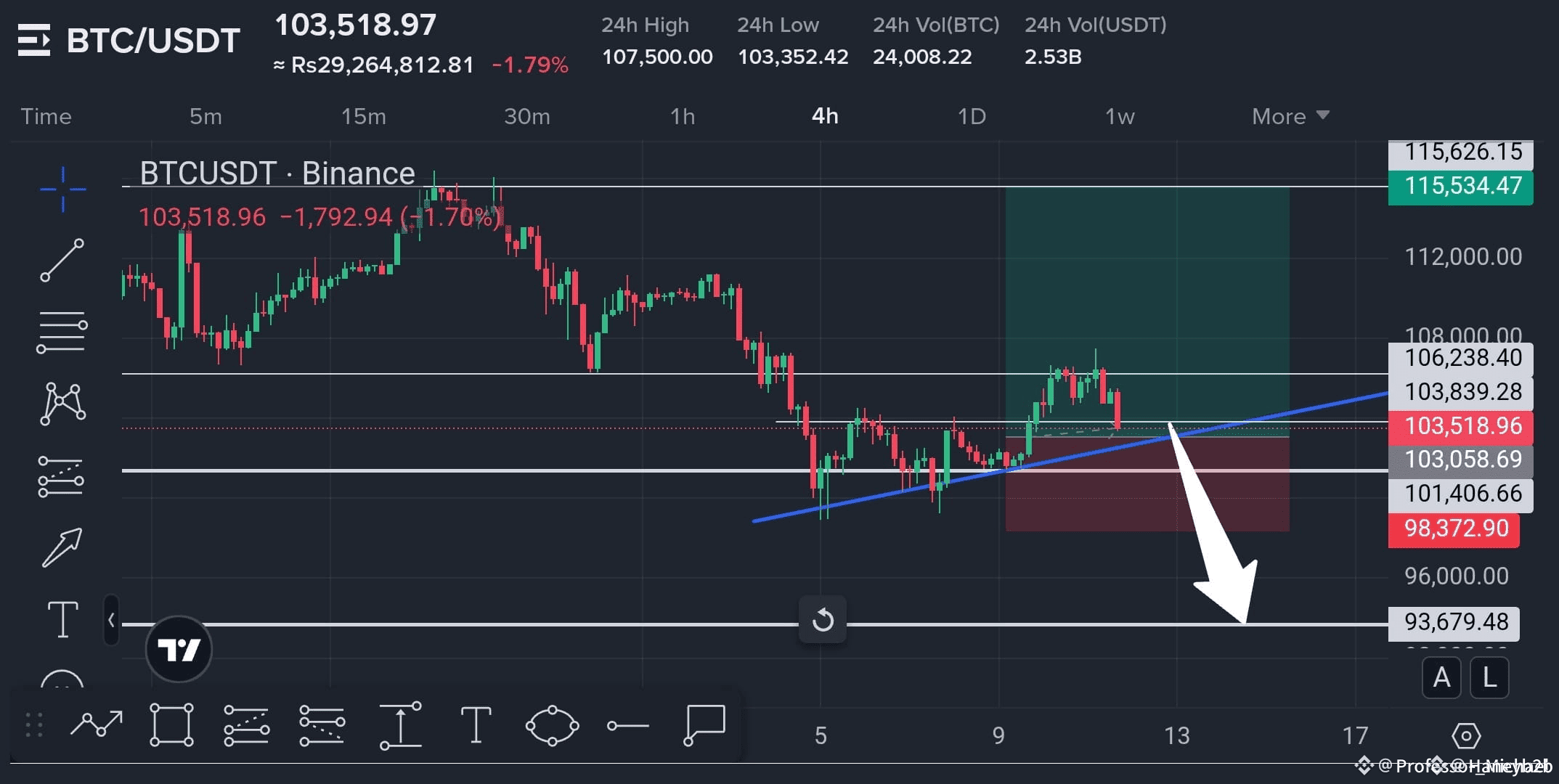Click the 103,058.69 entry price label
The image size is (1559, 784).
(x=1460, y=460)
